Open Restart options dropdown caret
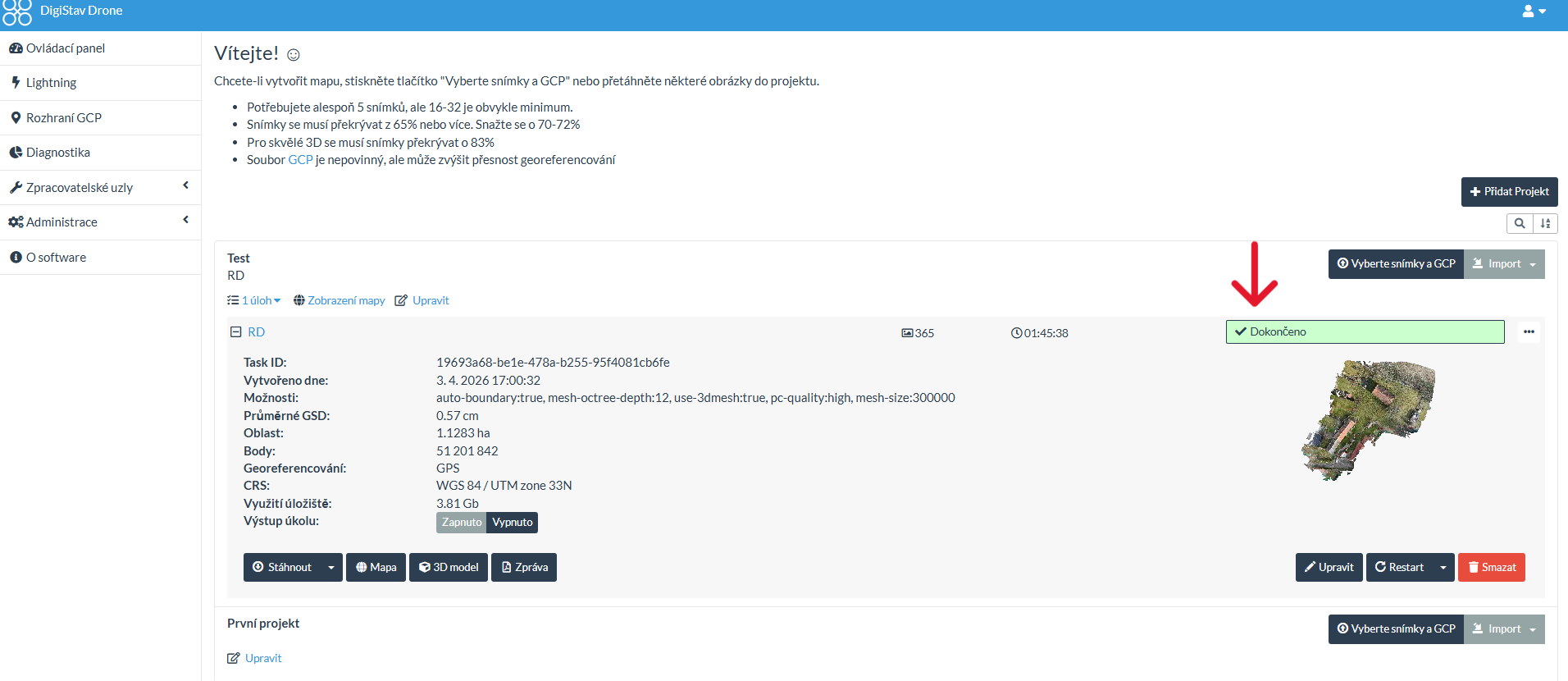 point(1443,568)
